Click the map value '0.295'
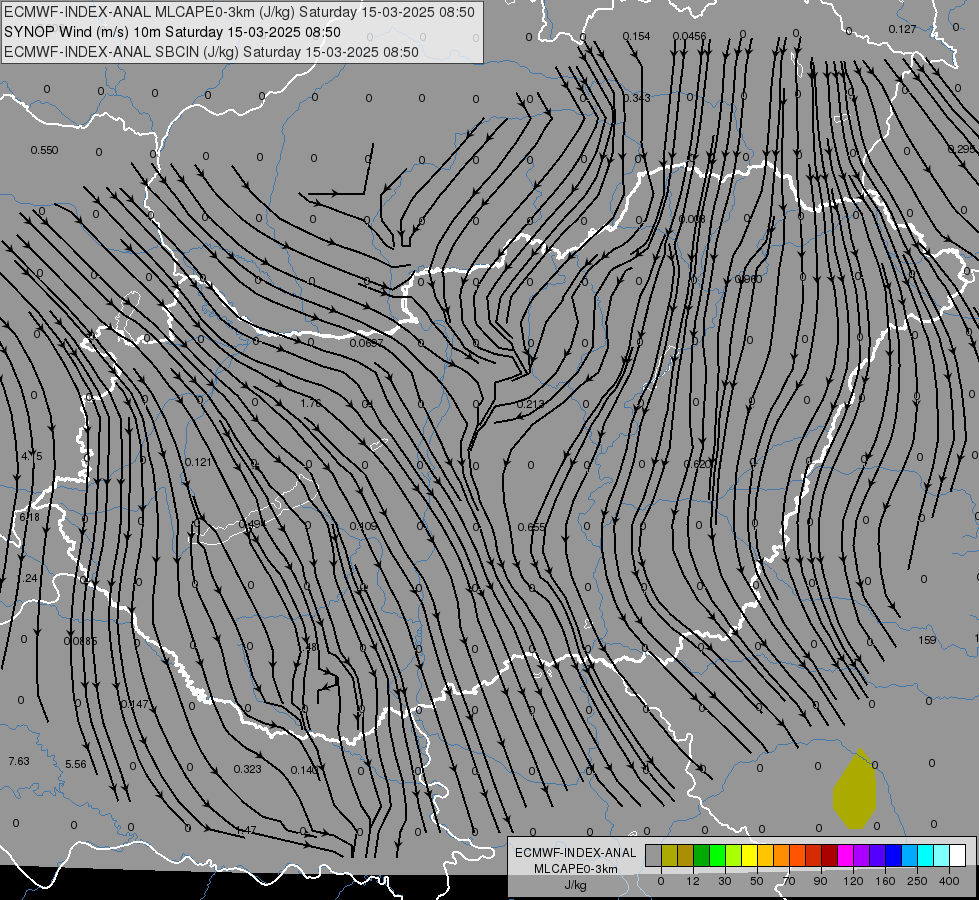The image size is (979, 900). [x=961, y=149]
